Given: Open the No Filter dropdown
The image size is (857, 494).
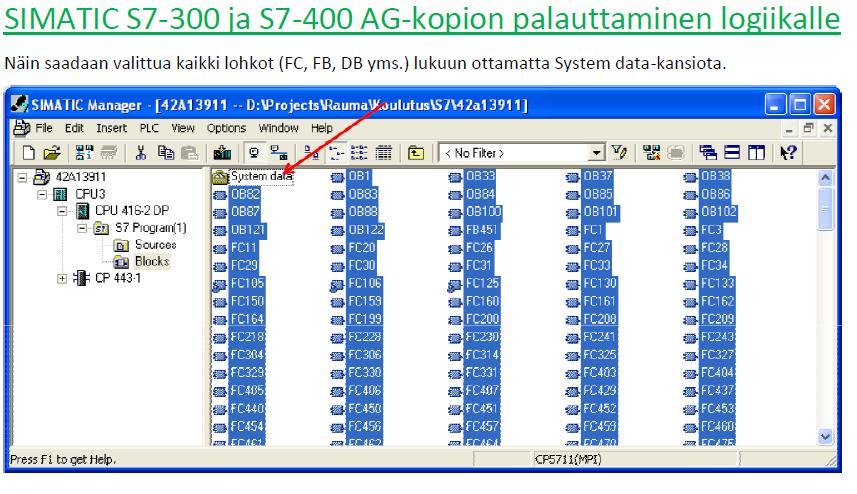Looking at the screenshot, I should [x=596, y=153].
